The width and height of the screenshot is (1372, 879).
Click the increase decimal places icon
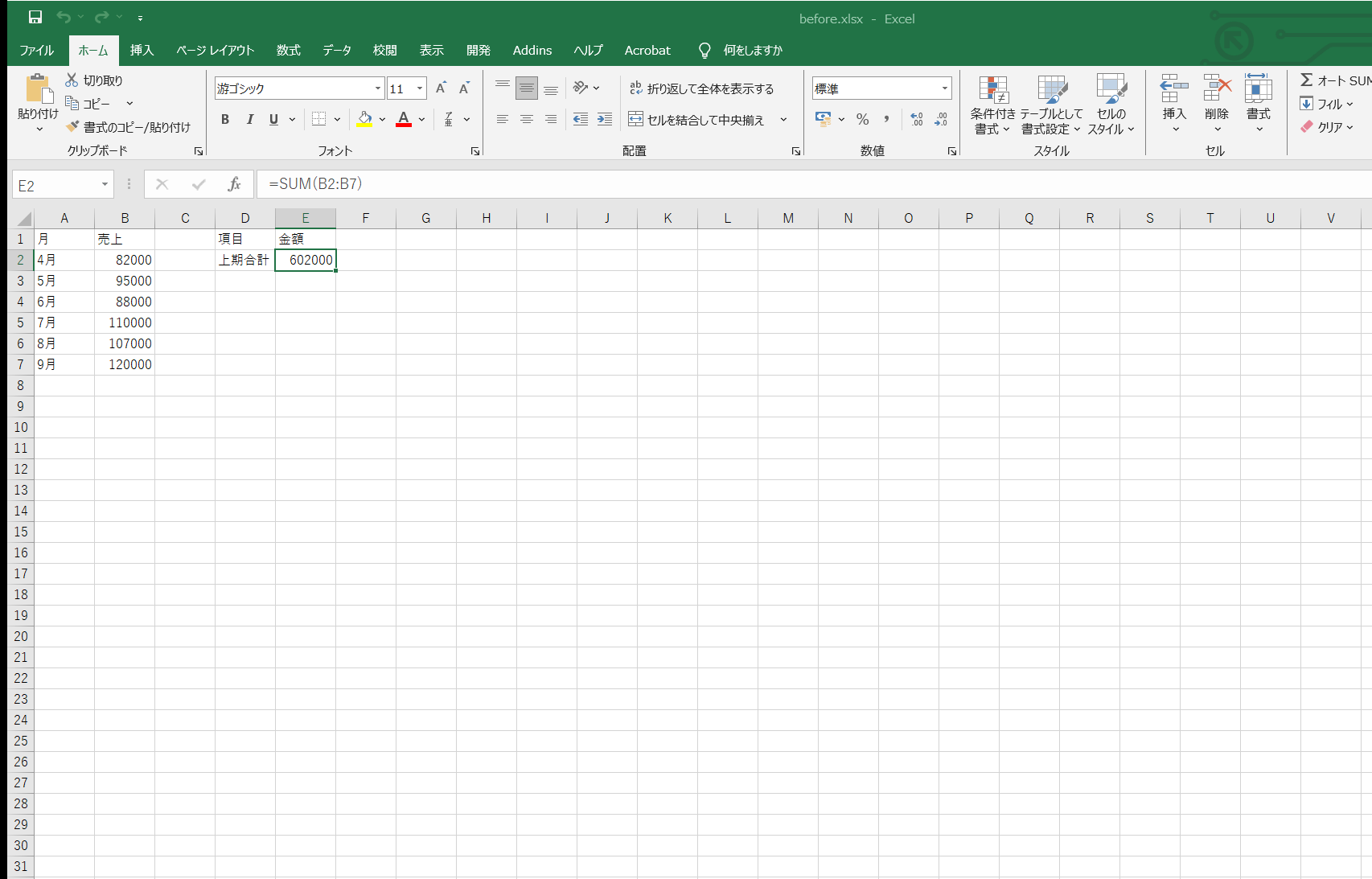click(x=917, y=119)
